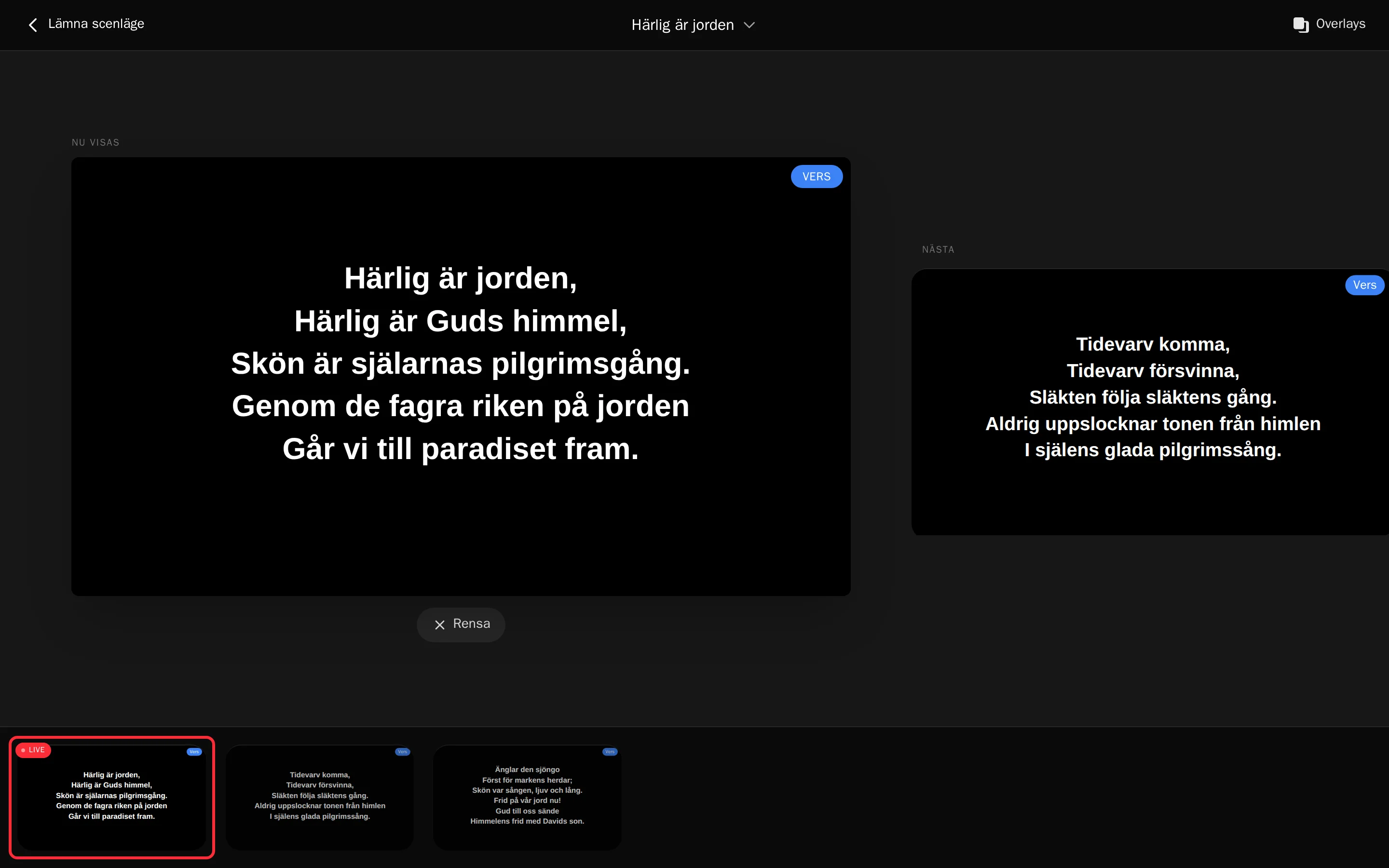Click the Vers tag on Tidevarv komma thumbnail

pos(402,752)
